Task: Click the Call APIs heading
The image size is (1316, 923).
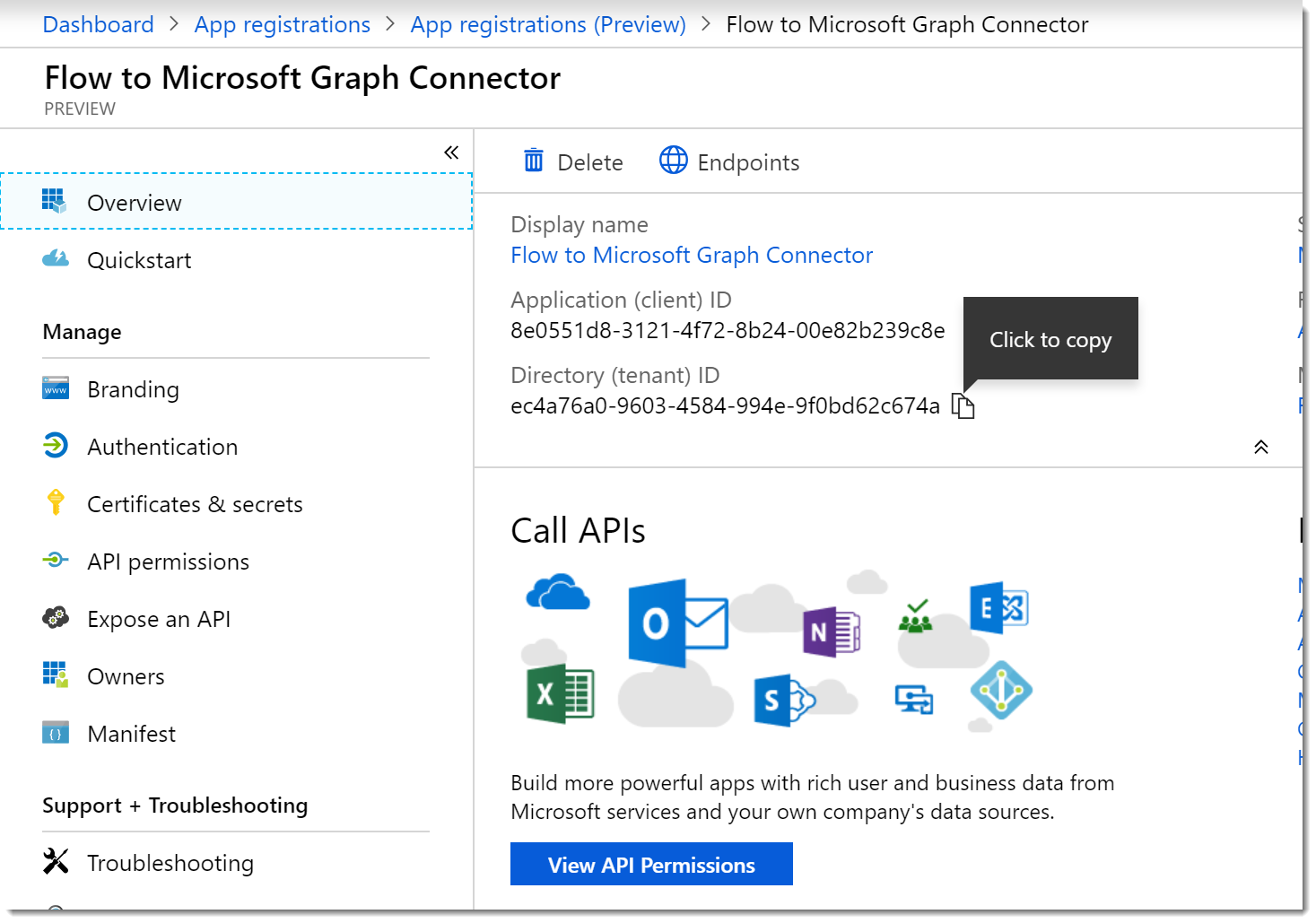Action: point(578,531)
